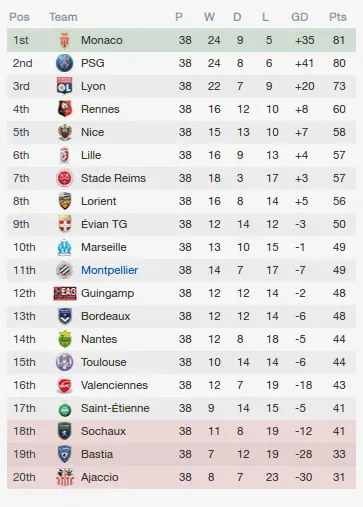Click the Saint-Étienne green badge
This screenshot has height=507, width=363.
(65, 409)
